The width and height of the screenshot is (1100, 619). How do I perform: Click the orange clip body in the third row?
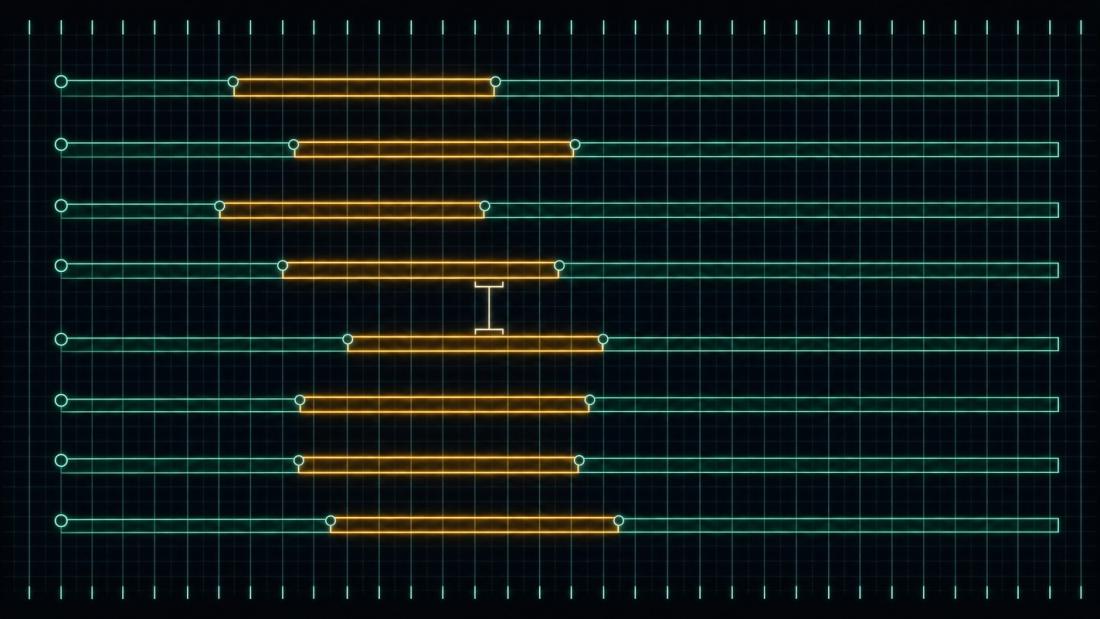[x=352, y=210]
